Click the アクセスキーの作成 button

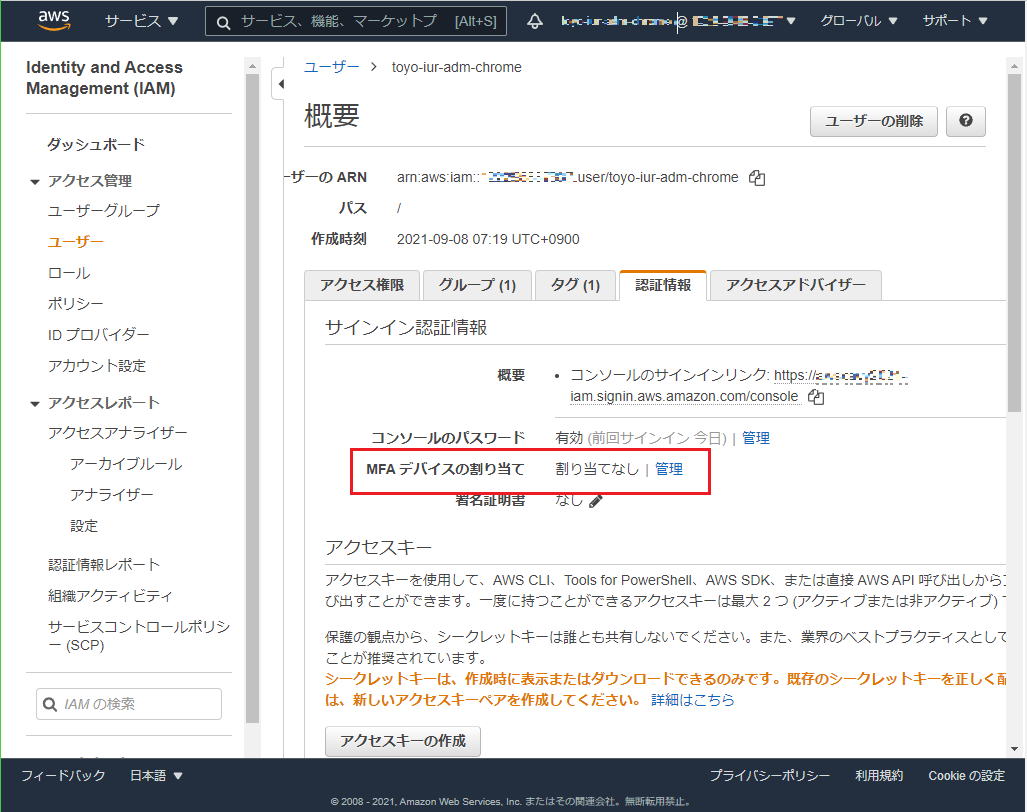tap(402, 741)
